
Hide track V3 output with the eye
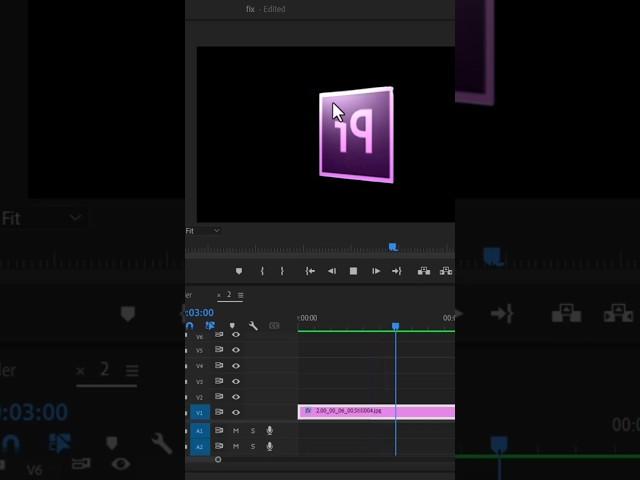[236, 381]
